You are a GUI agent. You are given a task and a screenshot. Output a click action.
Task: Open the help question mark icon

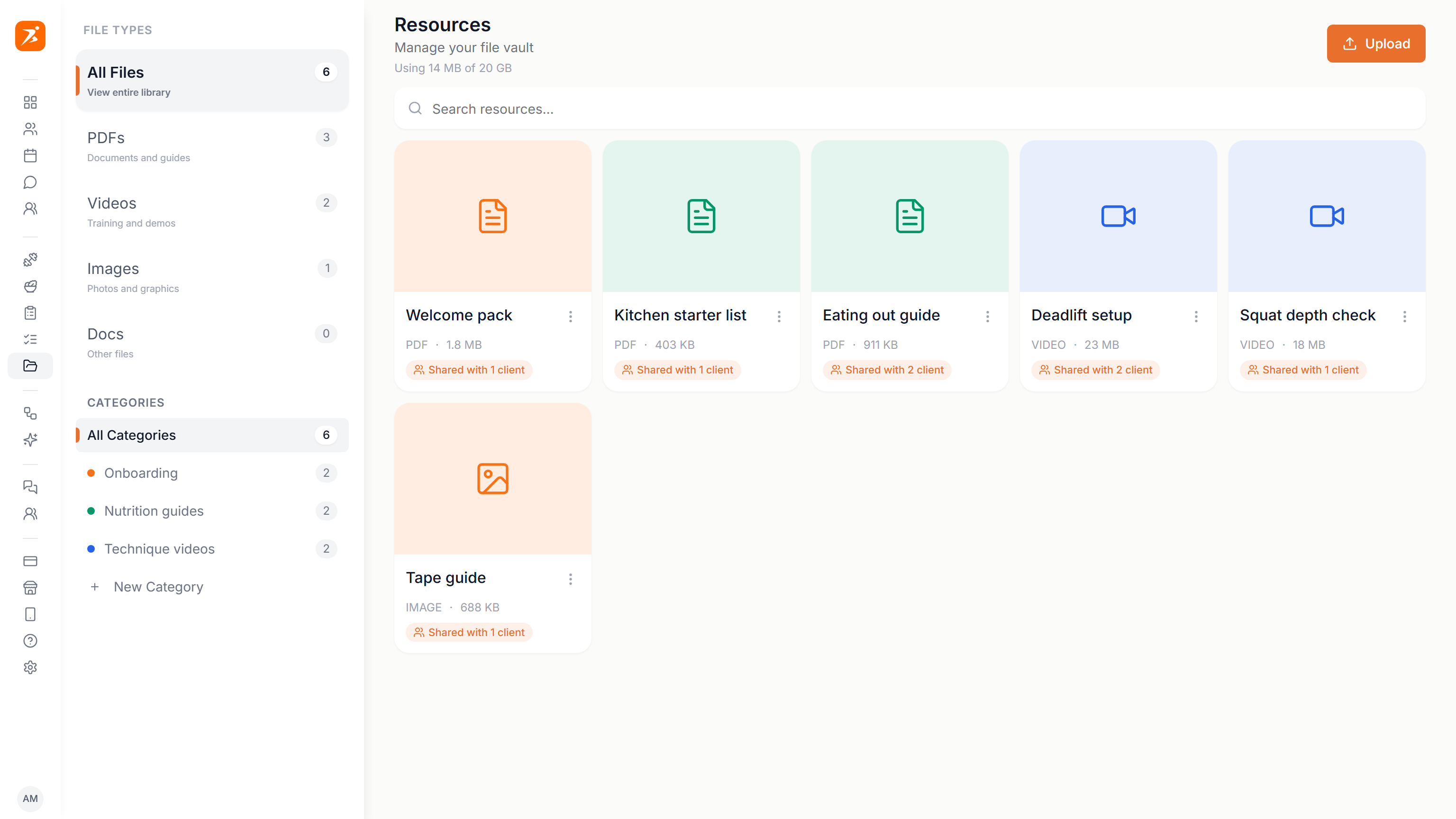[30, 641]
